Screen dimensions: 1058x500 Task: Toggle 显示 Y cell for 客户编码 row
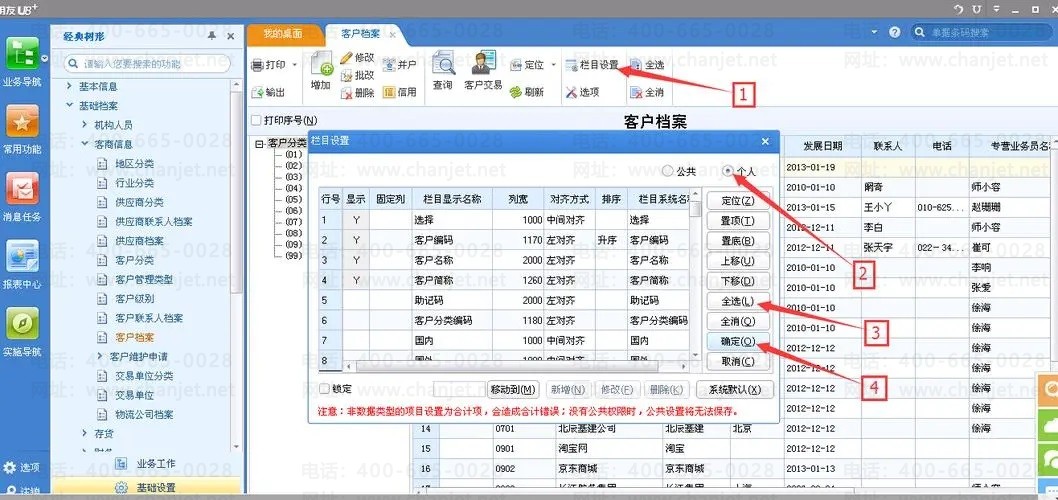[x=356, y=240]
